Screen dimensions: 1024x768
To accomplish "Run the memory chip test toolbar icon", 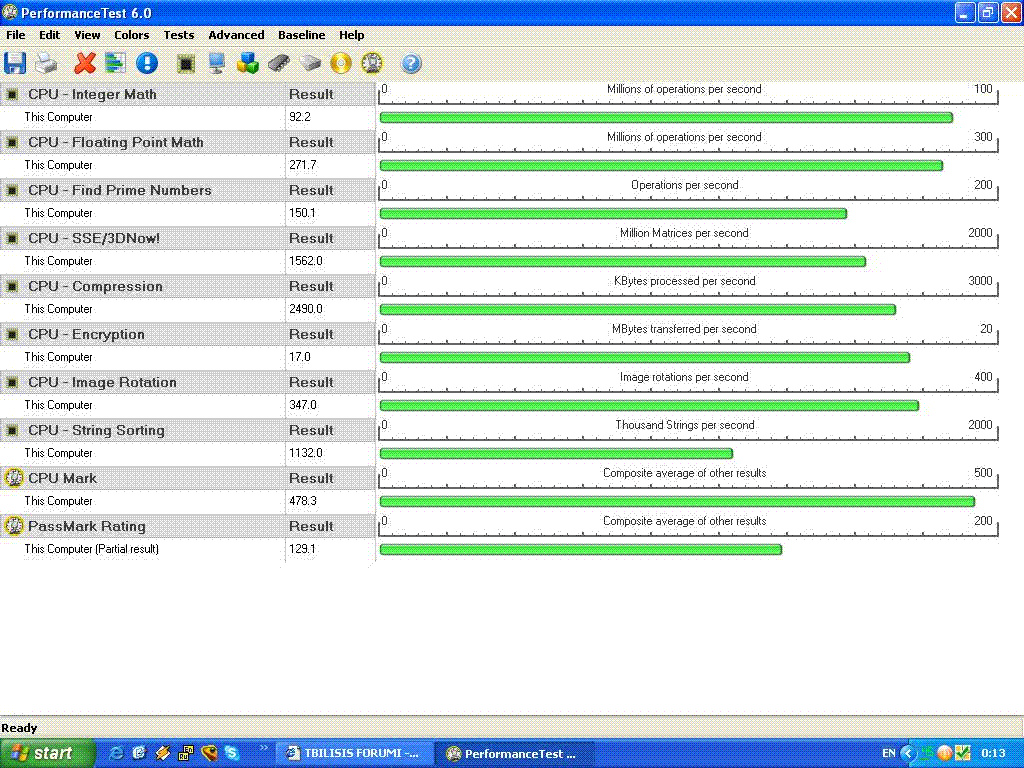I will (279, 63).
